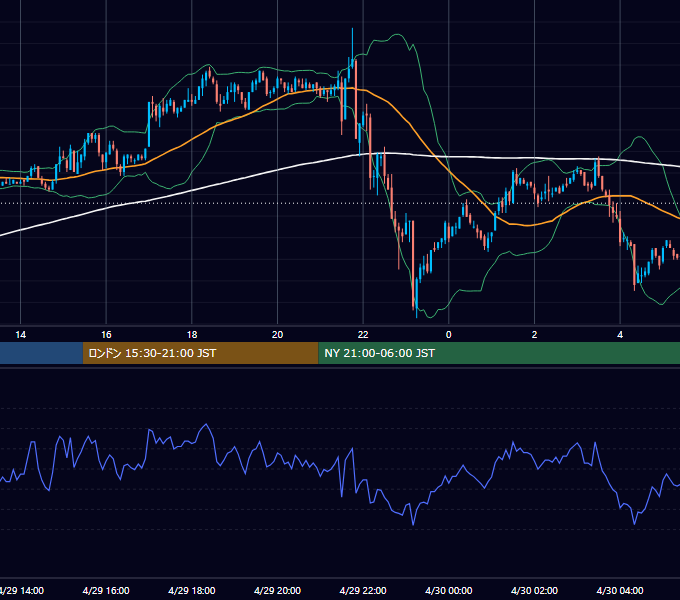Image resolution: width=680 pixels, height=600 pixels.
Task: Click the 22 hour axis label
Action: point(363,335)
